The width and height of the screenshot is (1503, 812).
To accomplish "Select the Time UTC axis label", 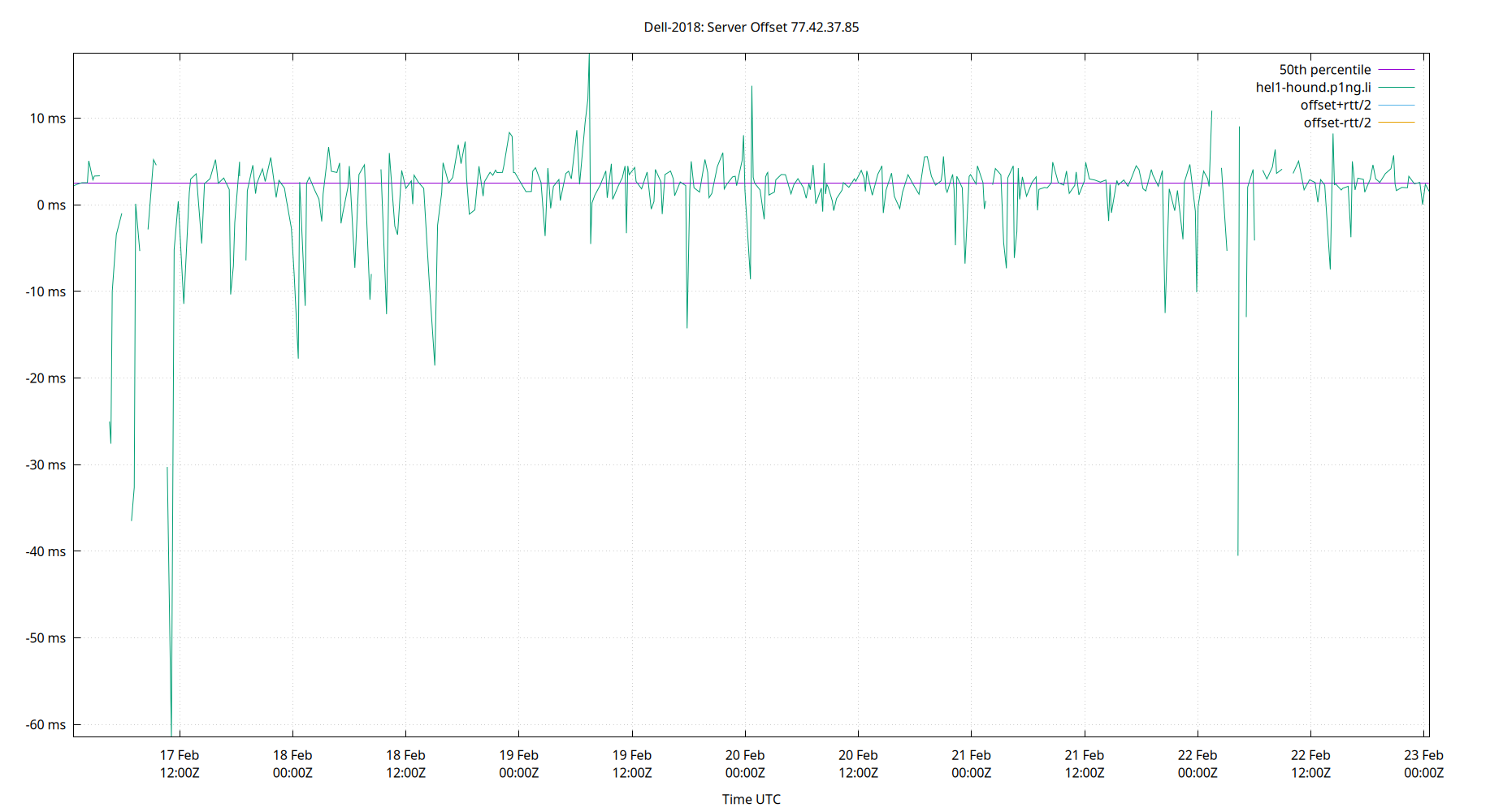I will click(x=750, y=799).
